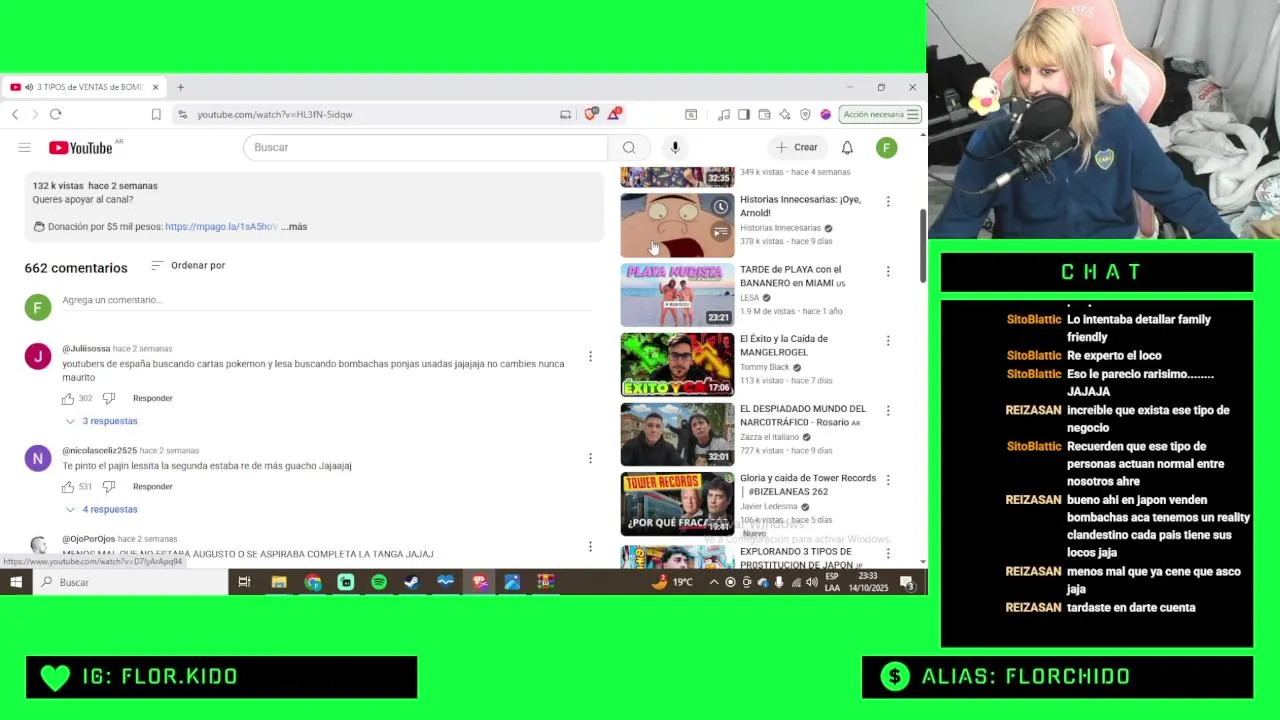This screenshot has width=1280, height=720.
Task: Open Steam from the taskbar
Action: click(x=412, y=582)
